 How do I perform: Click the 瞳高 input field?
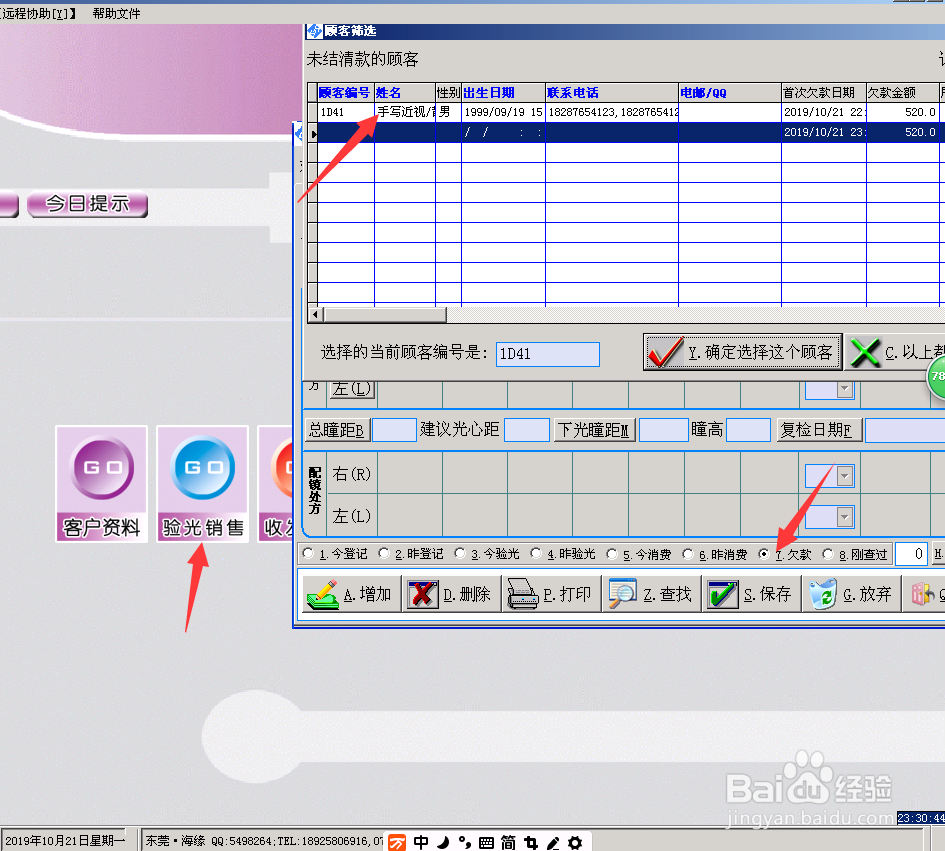(x=749, y=430)
